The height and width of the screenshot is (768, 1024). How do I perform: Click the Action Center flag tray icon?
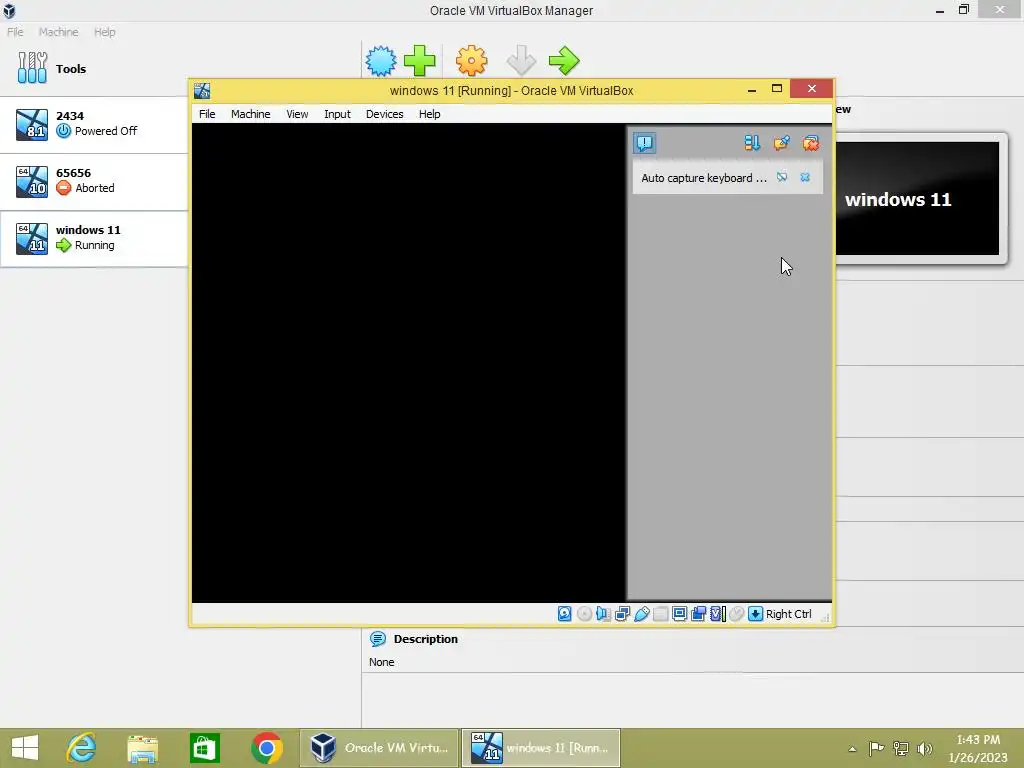[876, 748]
